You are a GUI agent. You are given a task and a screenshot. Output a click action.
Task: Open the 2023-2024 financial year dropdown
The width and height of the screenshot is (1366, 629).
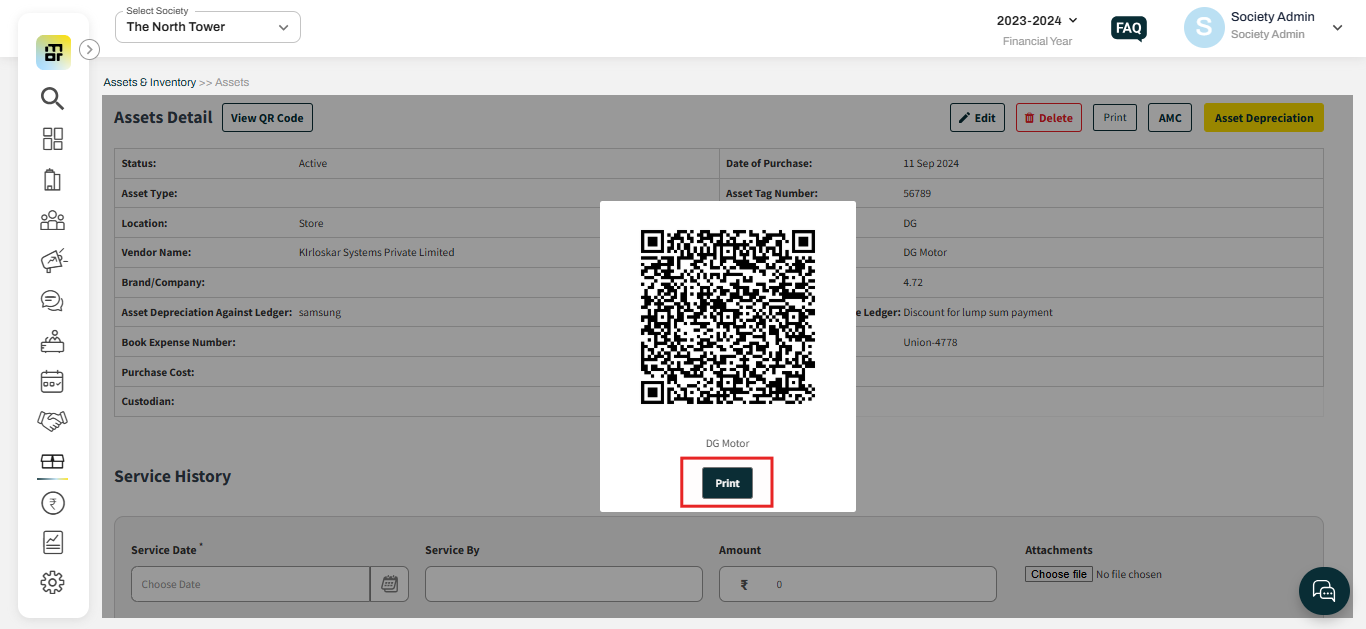pyautogui.click(x=1037, y=20)
